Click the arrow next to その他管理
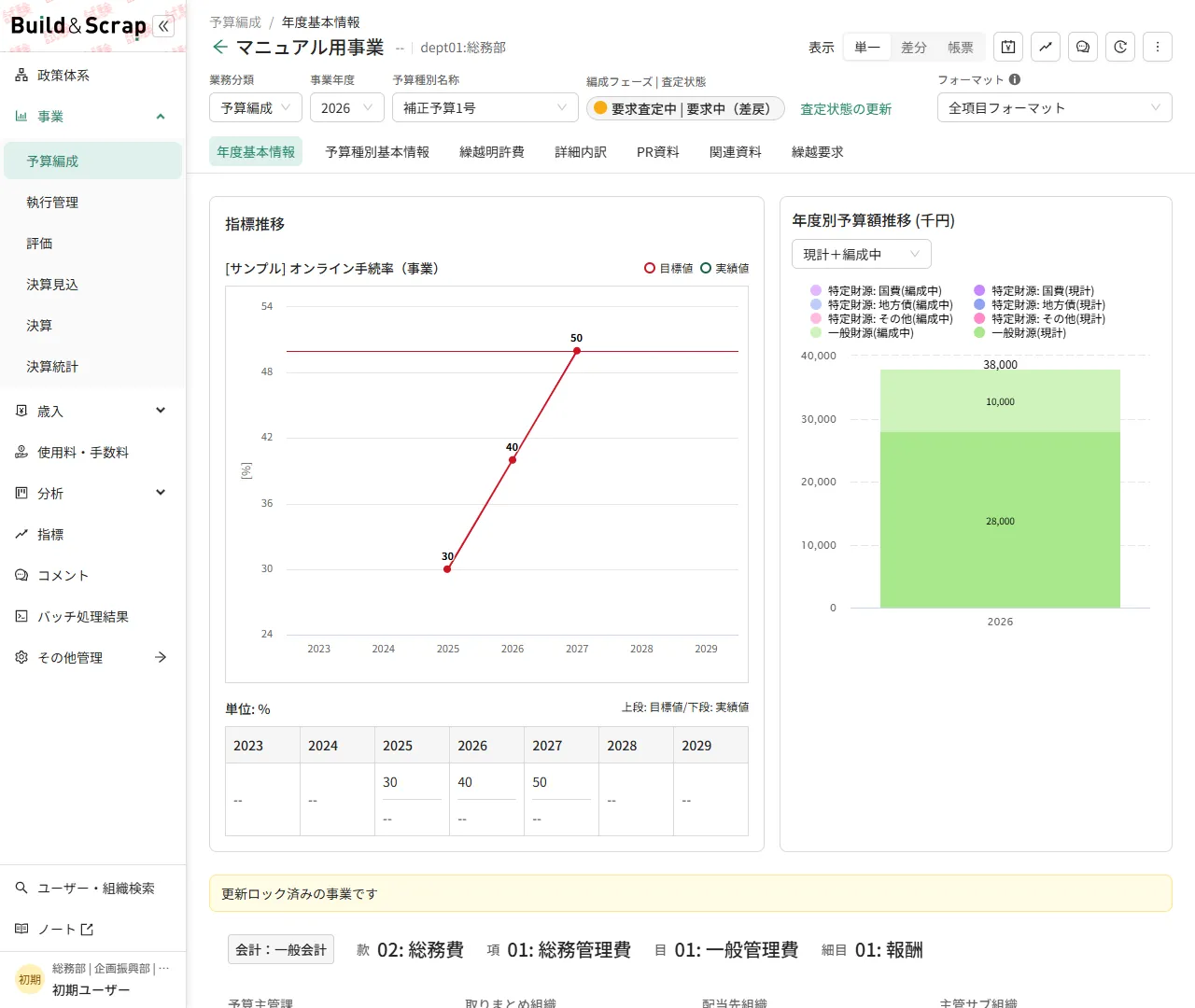This screenshot has height=1008, width=1195. coord(161,657)
